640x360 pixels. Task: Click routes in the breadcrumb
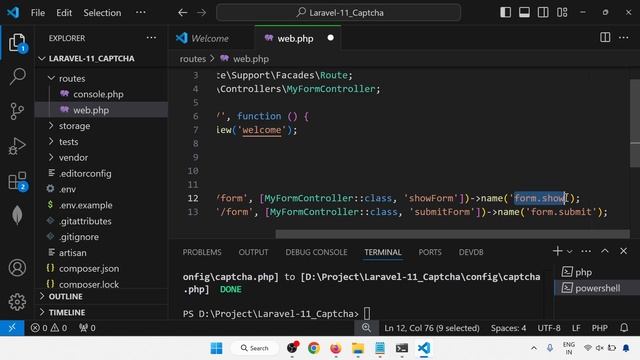(193, 59)
